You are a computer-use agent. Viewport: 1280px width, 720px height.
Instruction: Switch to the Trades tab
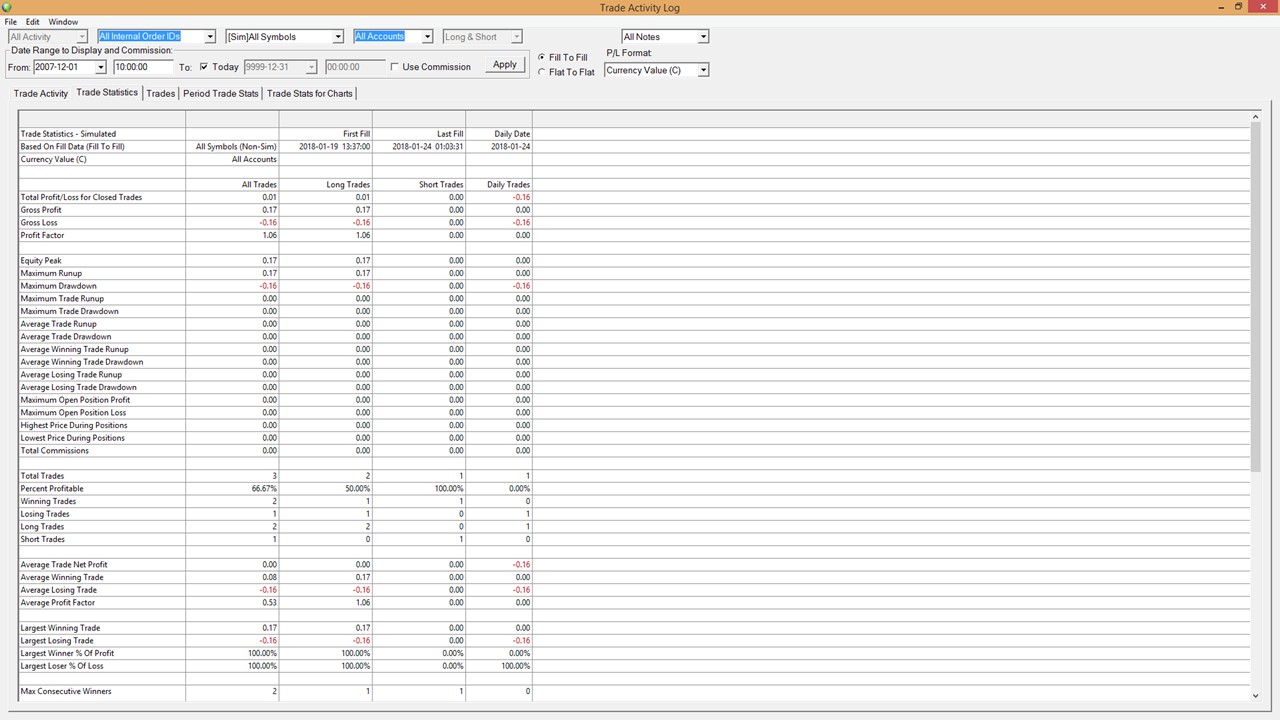[161, 93]
